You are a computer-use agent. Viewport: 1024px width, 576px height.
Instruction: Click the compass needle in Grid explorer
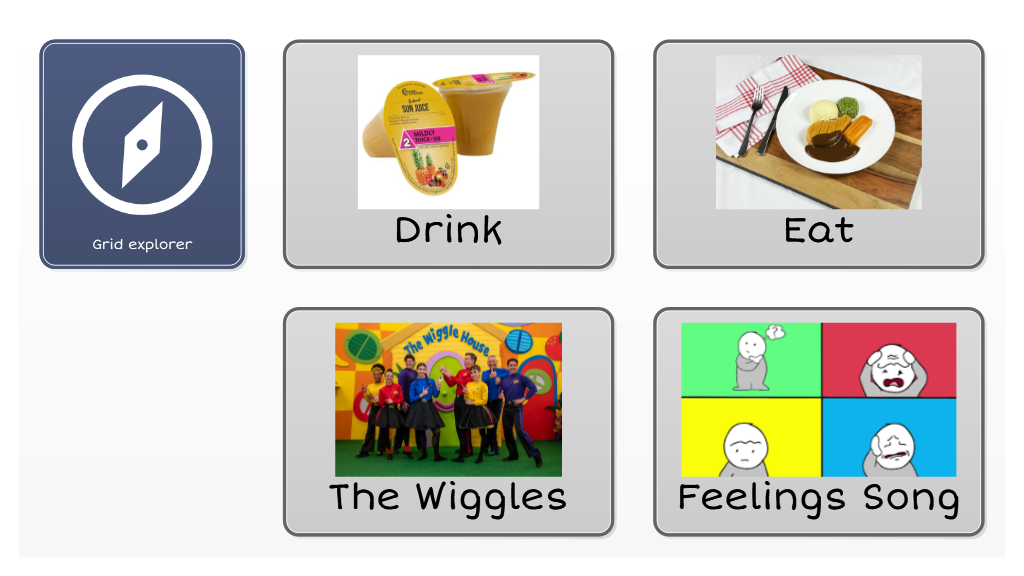pyautogui.click(x=142, y=144)
